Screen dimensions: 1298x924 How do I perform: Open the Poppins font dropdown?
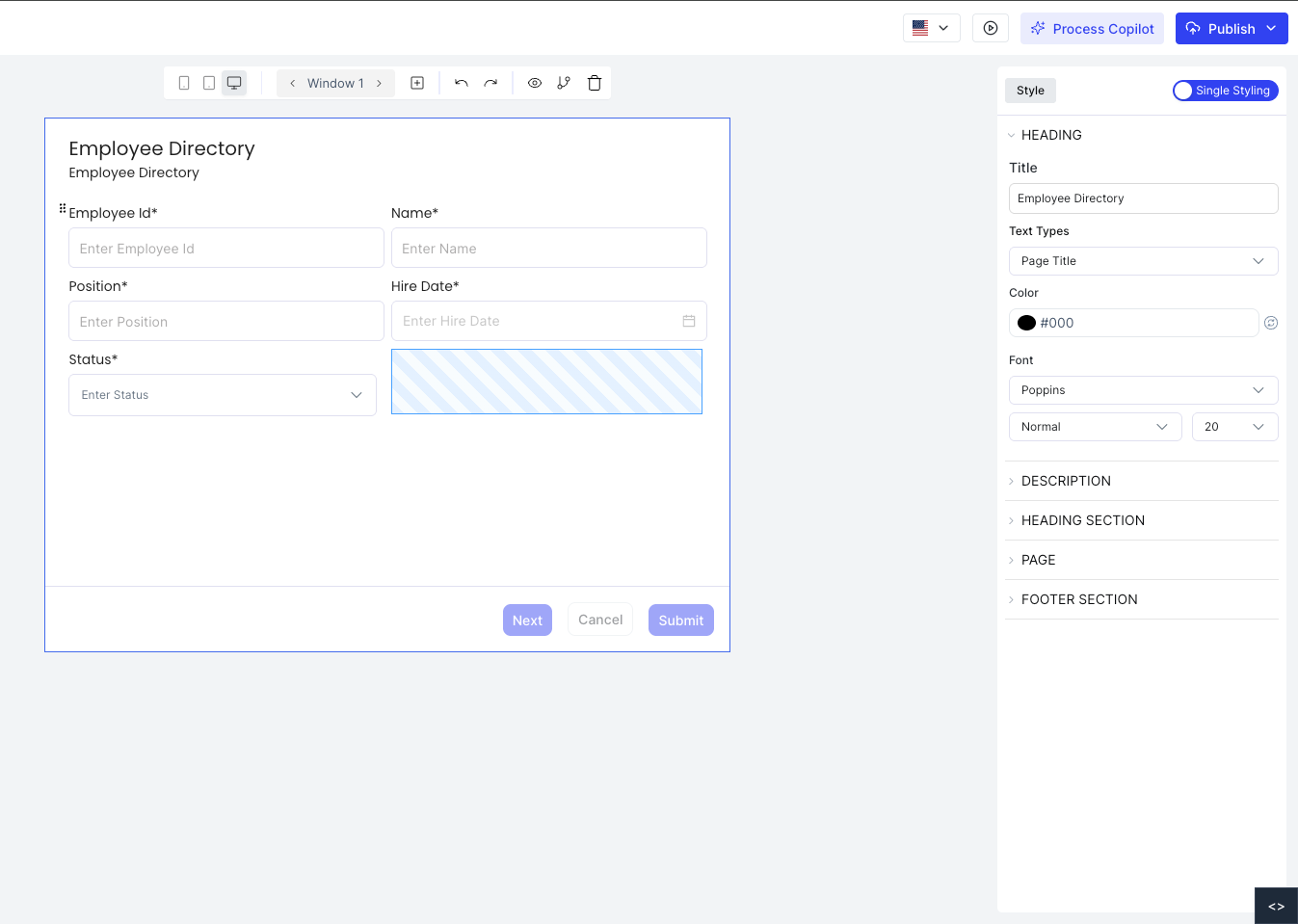click(x=1143, y=389)
